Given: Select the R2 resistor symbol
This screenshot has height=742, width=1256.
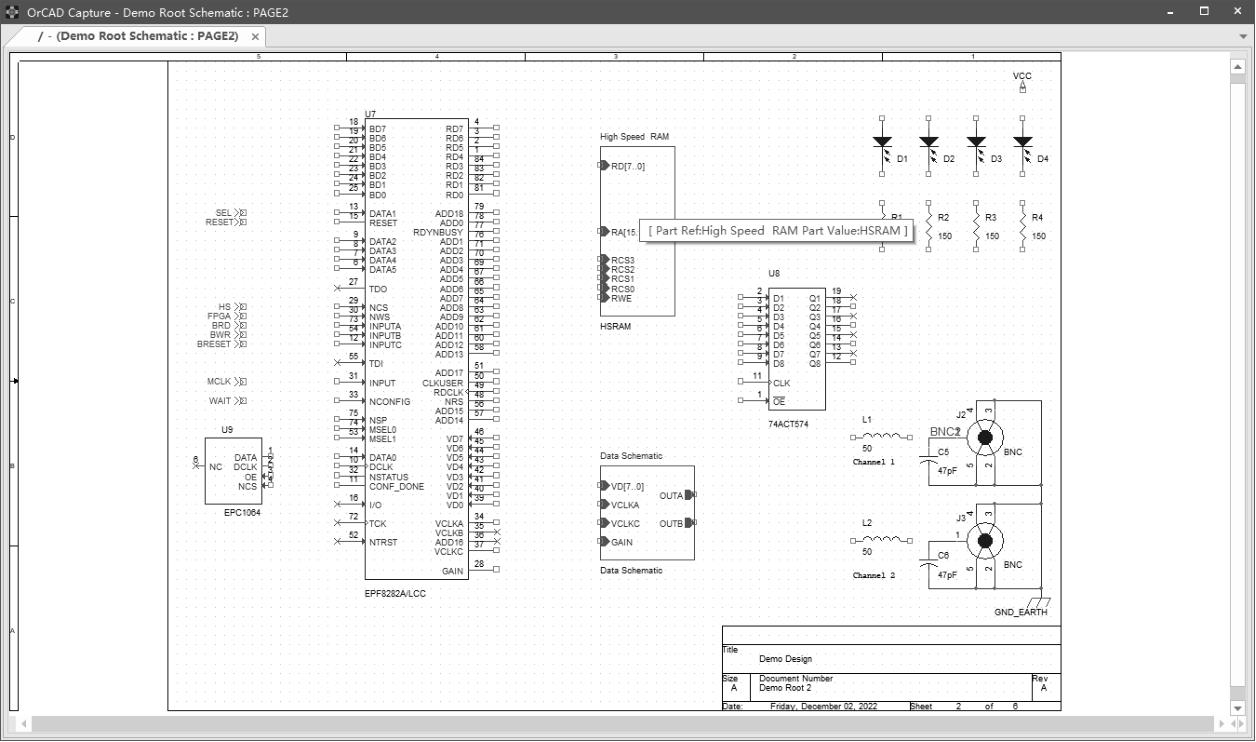Looking at the screenshot, I should coord(929,227).
